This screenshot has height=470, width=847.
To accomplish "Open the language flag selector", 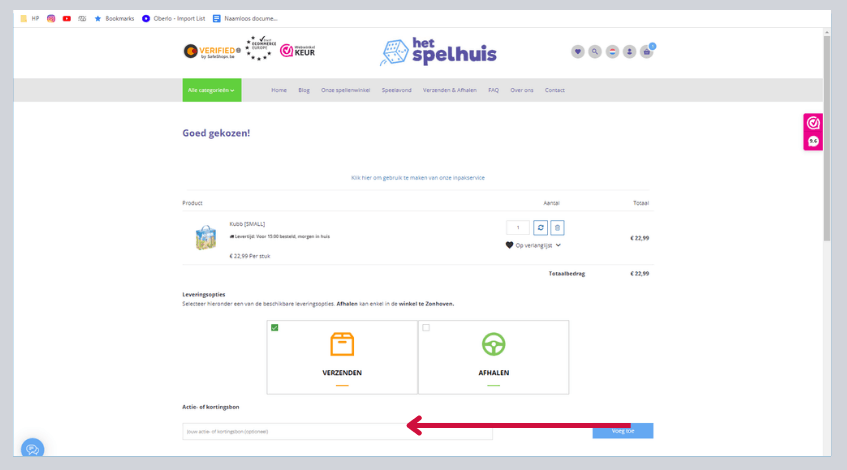I will coord(612,51).
